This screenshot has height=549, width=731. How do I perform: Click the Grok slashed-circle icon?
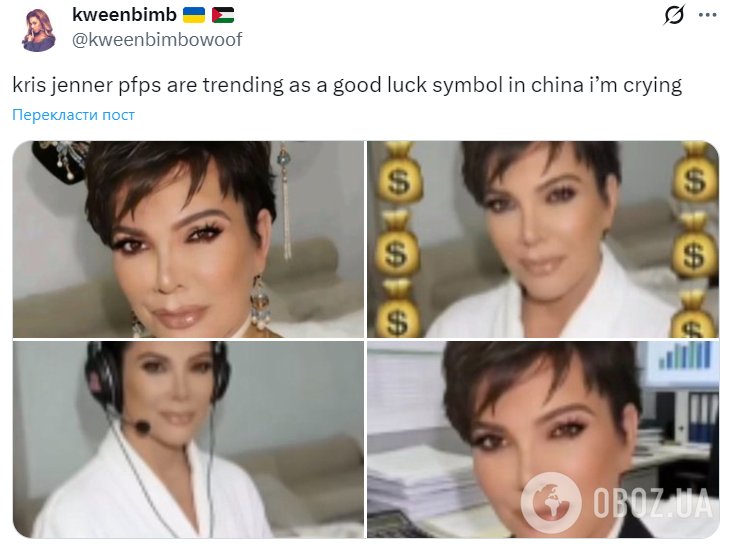(674, 14)
